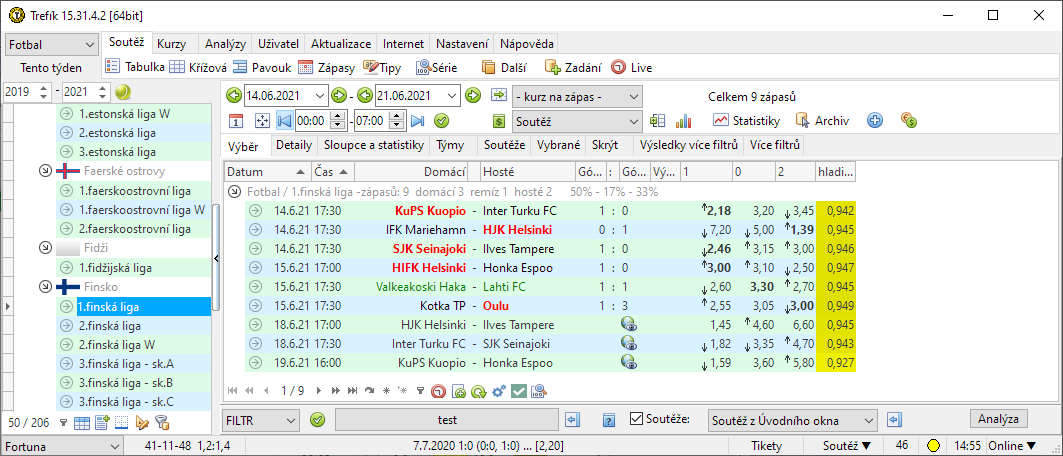Open the Fotbal sport dropdown

52,45
